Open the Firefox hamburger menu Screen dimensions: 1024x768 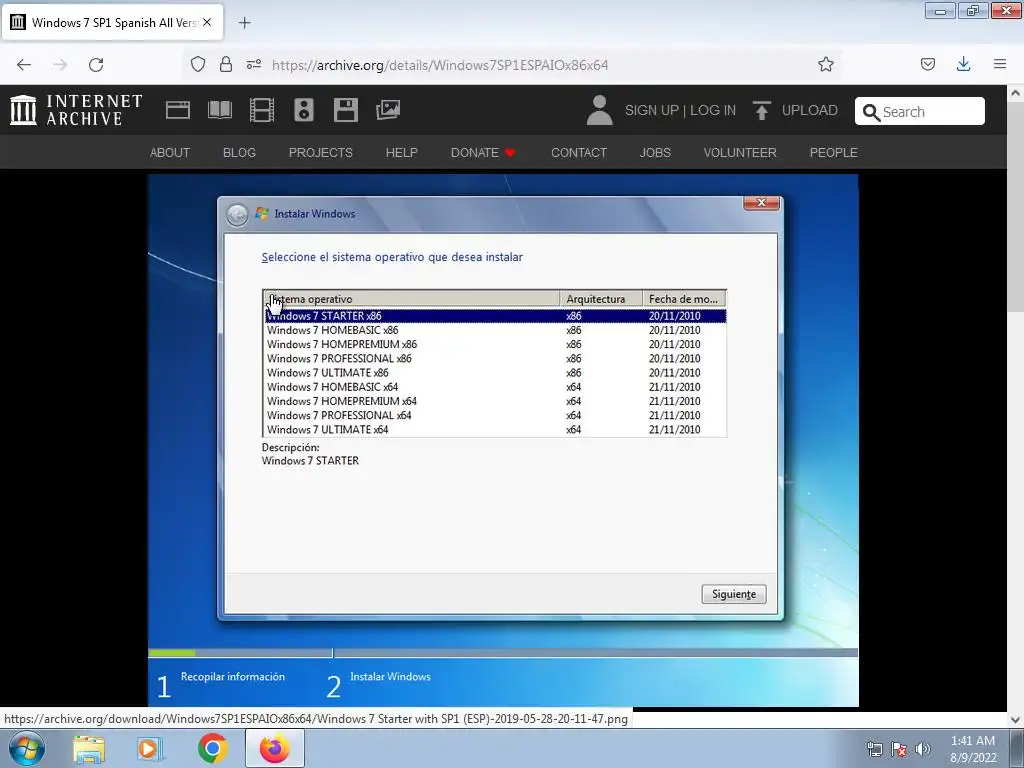click(x=999, y=64)
